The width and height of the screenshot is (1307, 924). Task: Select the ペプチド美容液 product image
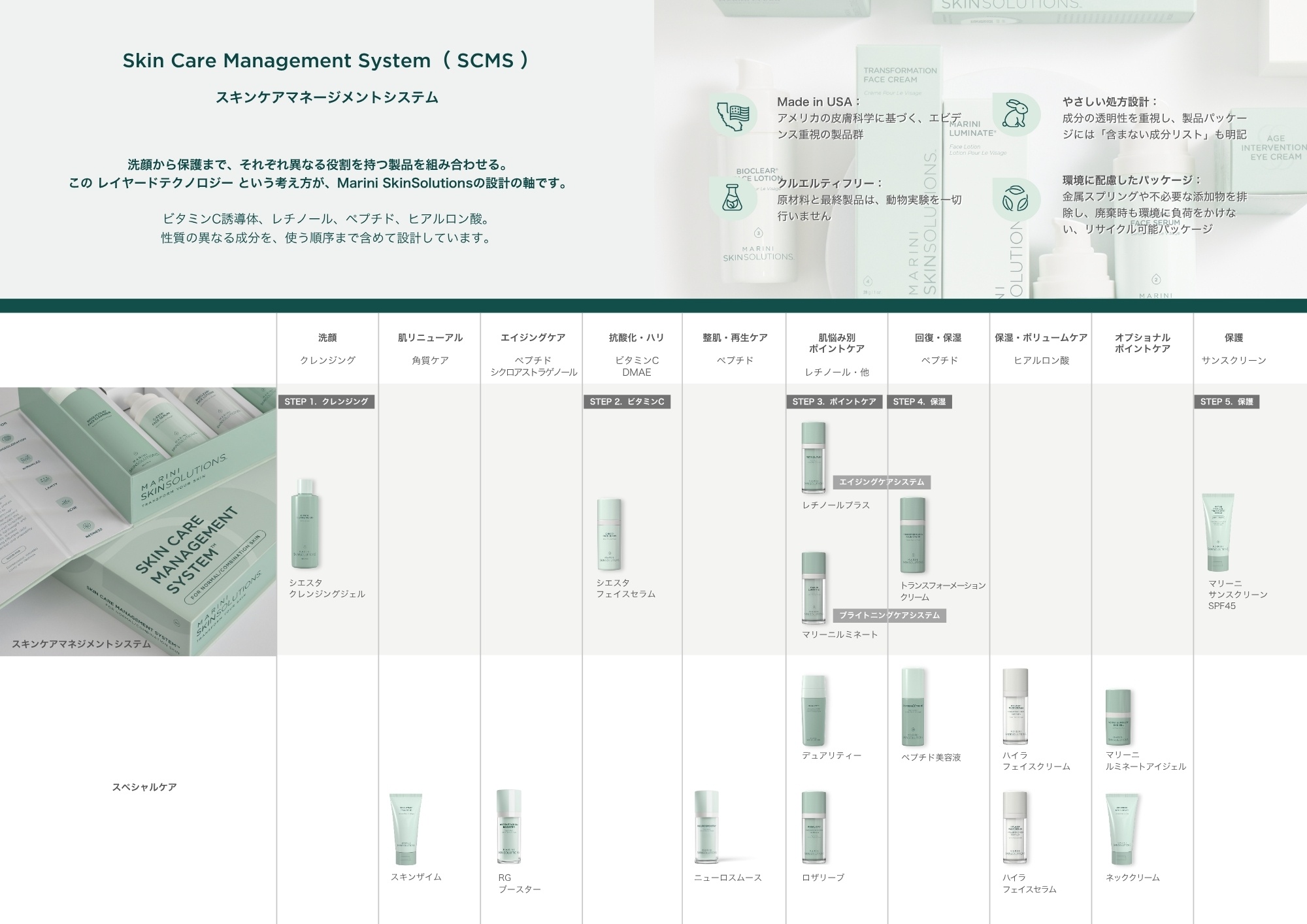(913, 707)
